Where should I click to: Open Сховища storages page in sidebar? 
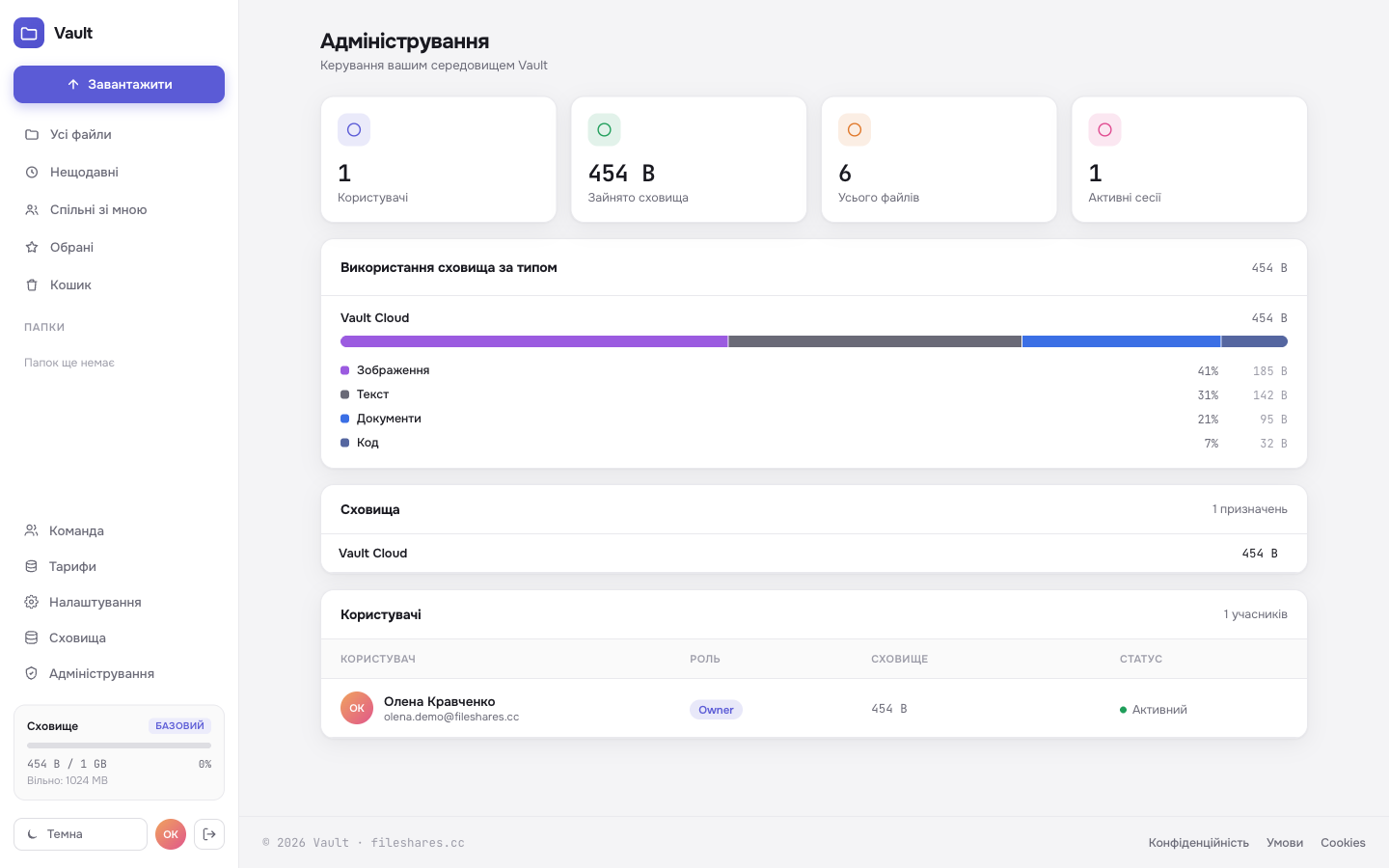pos(119,637)
